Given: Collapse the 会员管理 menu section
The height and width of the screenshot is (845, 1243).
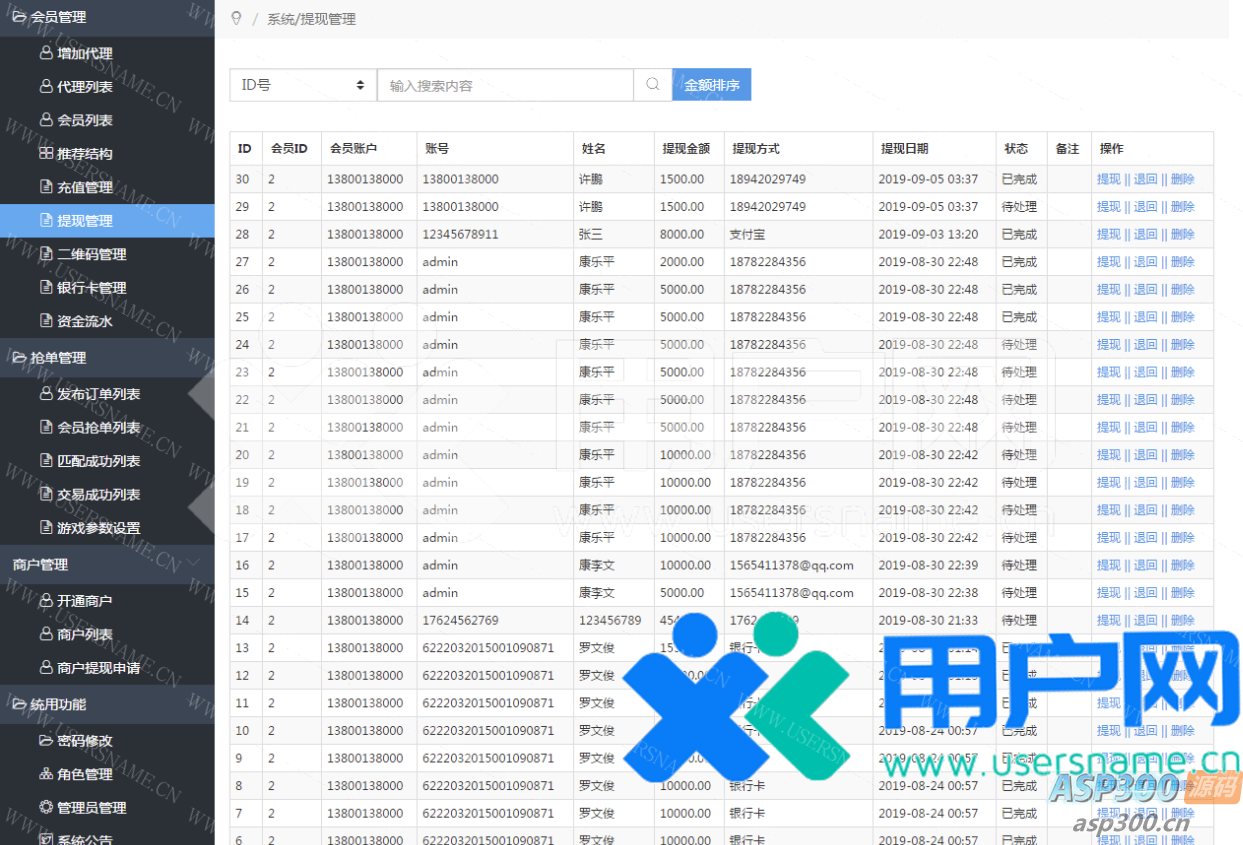Looking at the screenshot, I should coord(107,17).
